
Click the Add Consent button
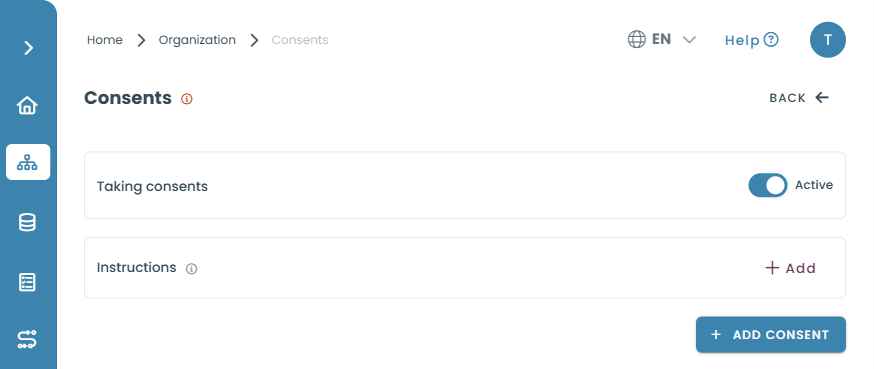pos(770,335)
